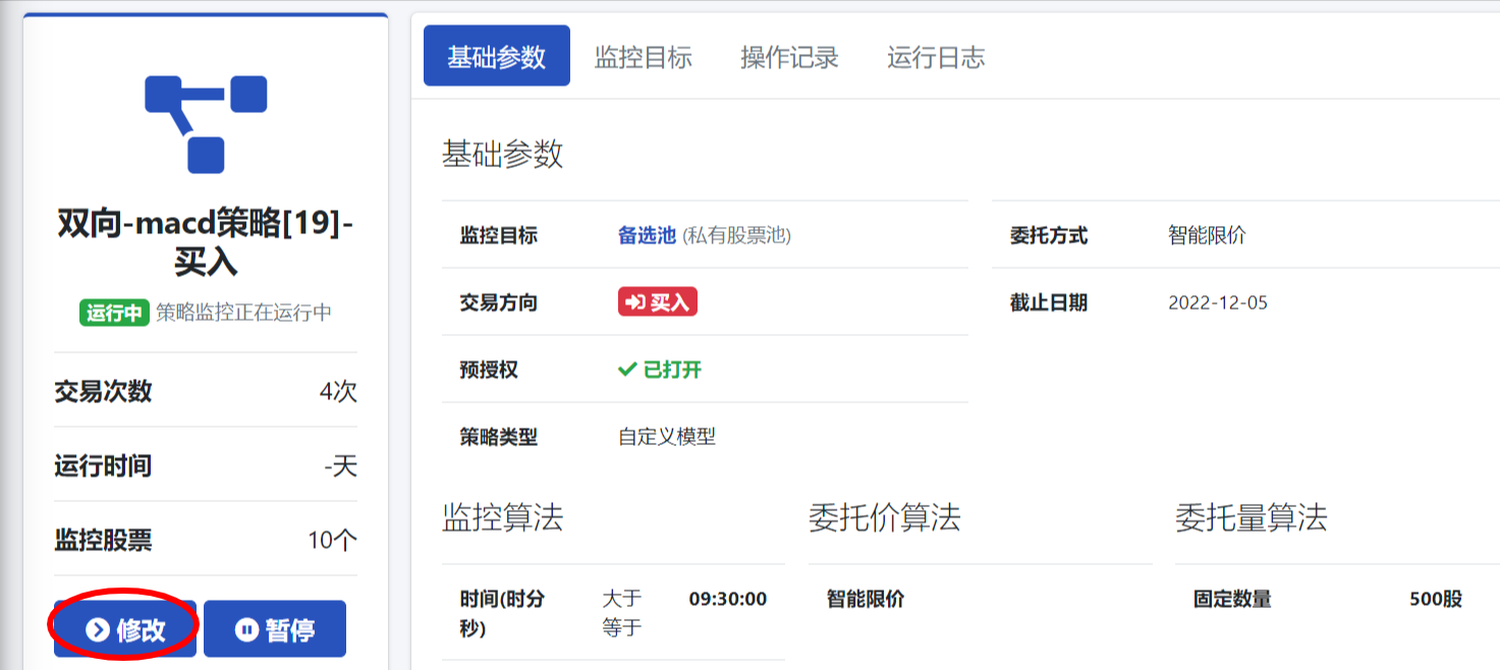Go to the 操作记录 tab
The image size is (1500, 670).
coord(789,57)
